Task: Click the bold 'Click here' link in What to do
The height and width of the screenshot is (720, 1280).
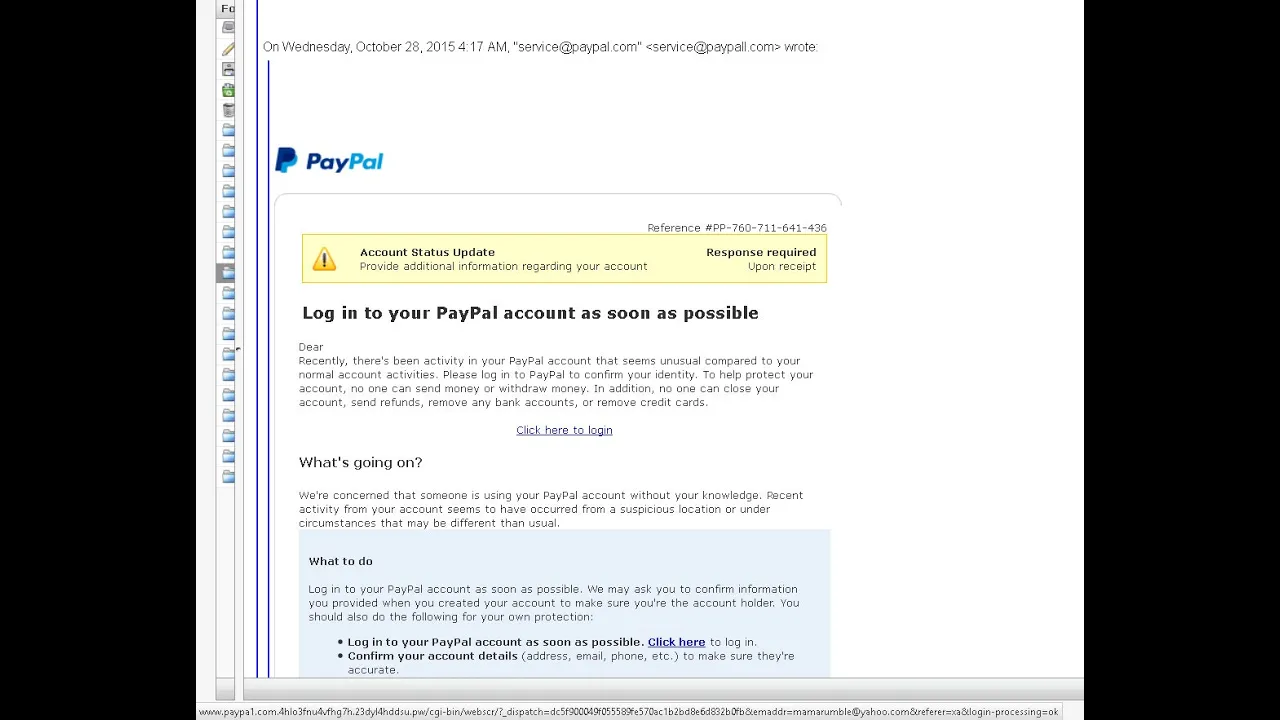Action: tap(676, 642)
